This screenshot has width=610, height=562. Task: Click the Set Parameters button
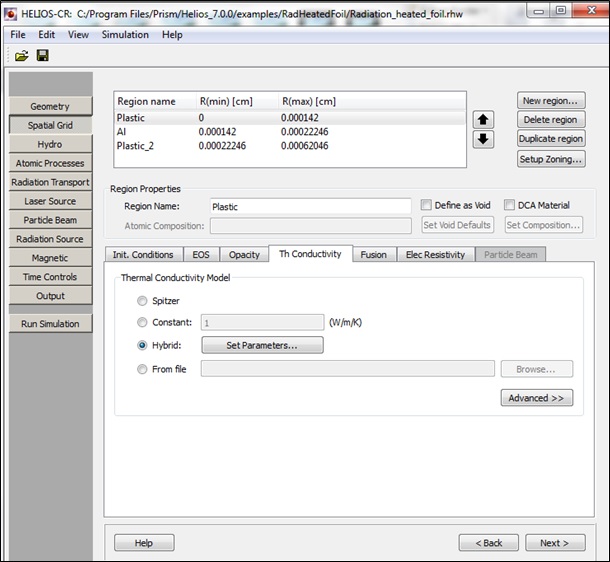pos(262,345)
